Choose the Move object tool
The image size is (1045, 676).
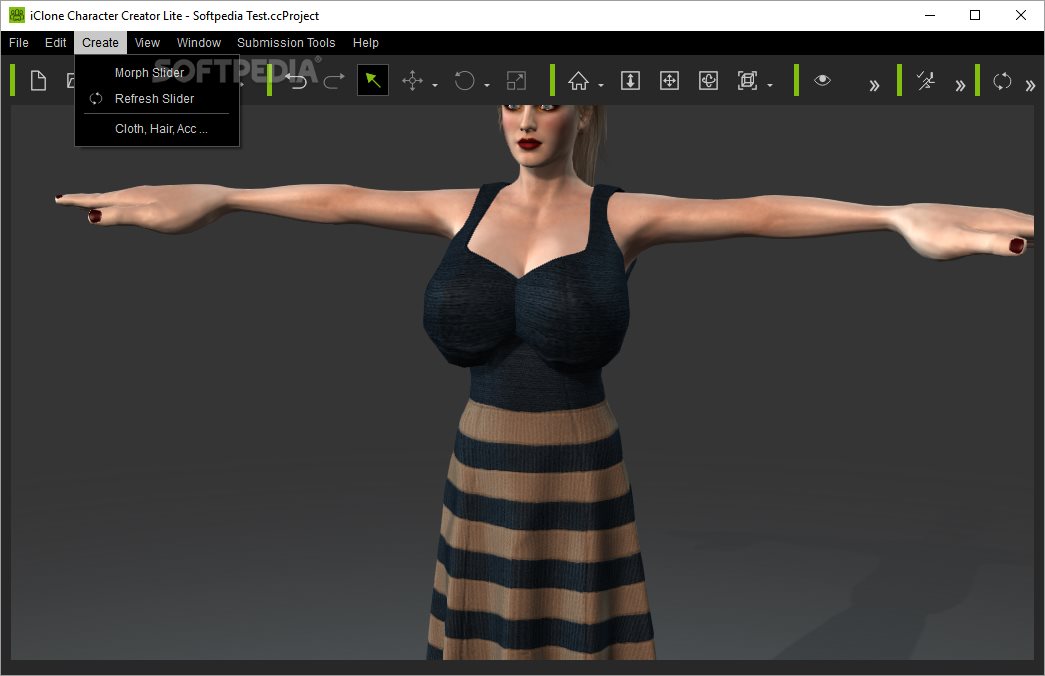click(413, 81)
